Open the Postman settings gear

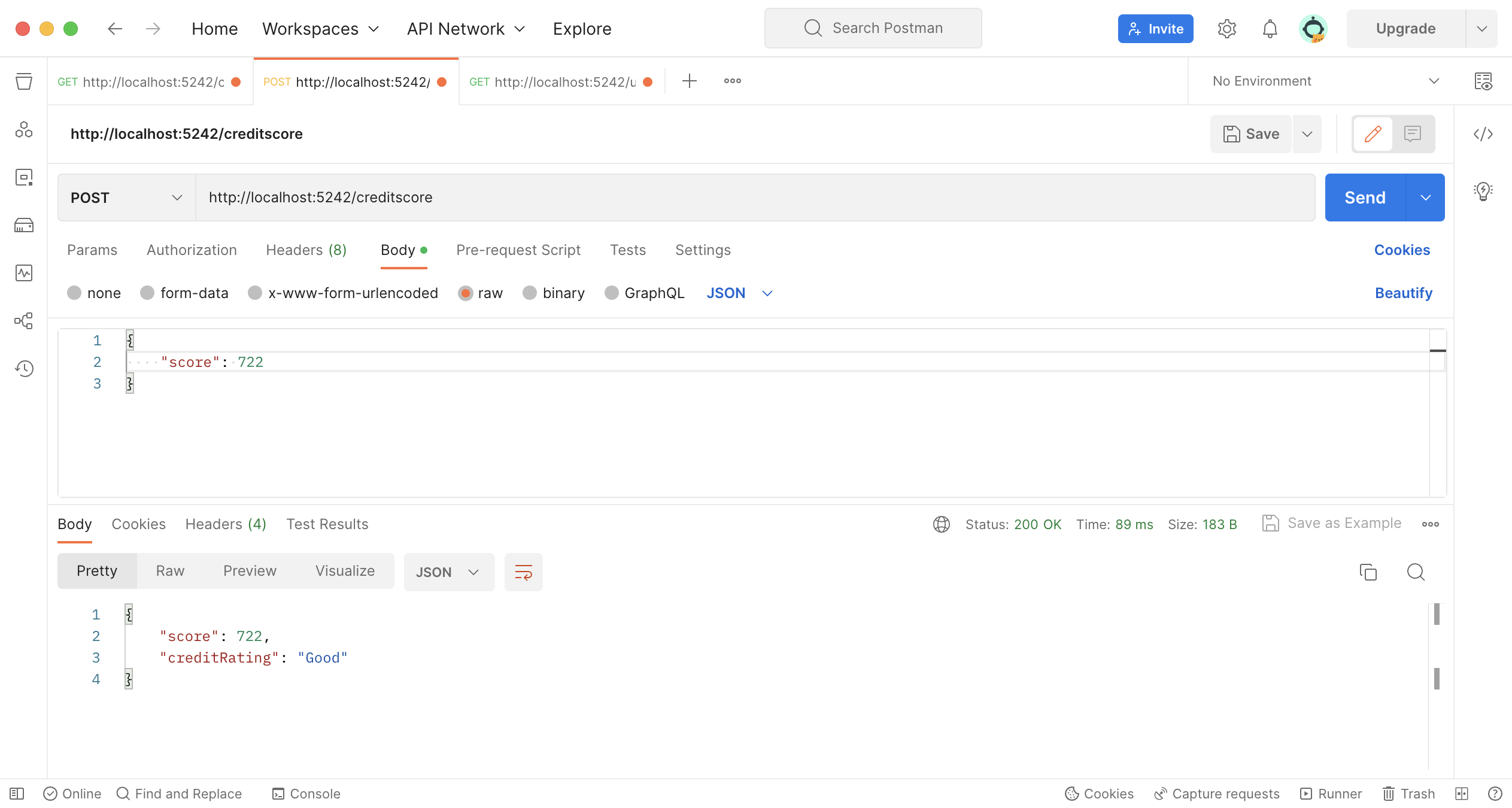[x=1226, y=28]
